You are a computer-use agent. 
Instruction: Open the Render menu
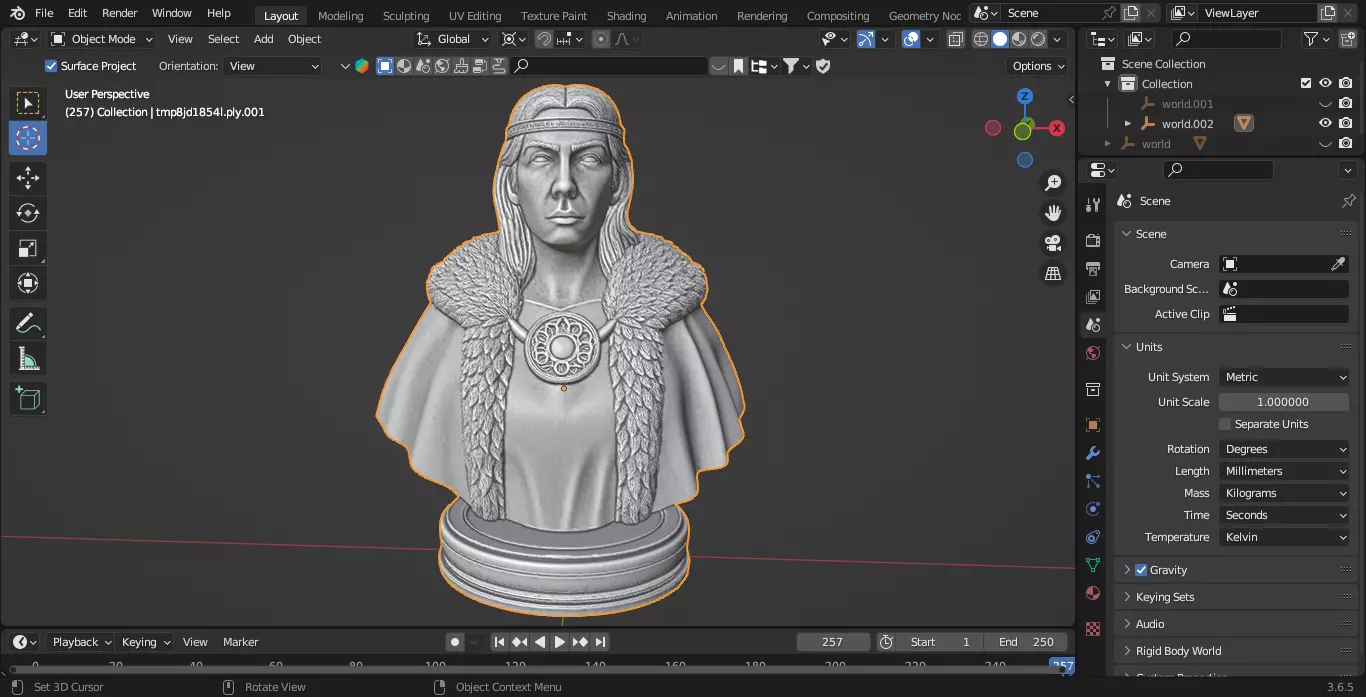[x=119, y=13]
